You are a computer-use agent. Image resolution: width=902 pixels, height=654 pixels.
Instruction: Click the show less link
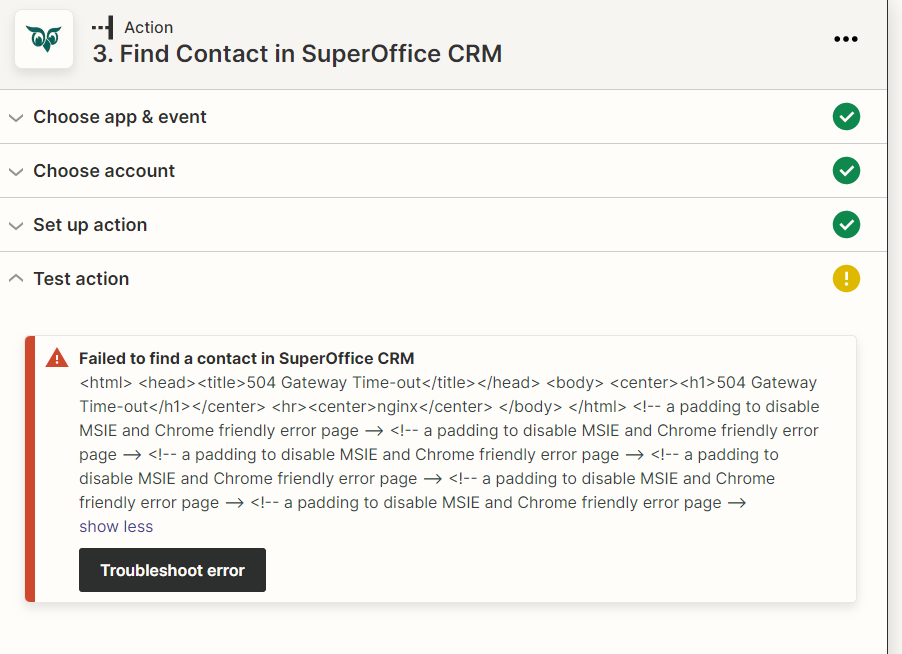116,526
